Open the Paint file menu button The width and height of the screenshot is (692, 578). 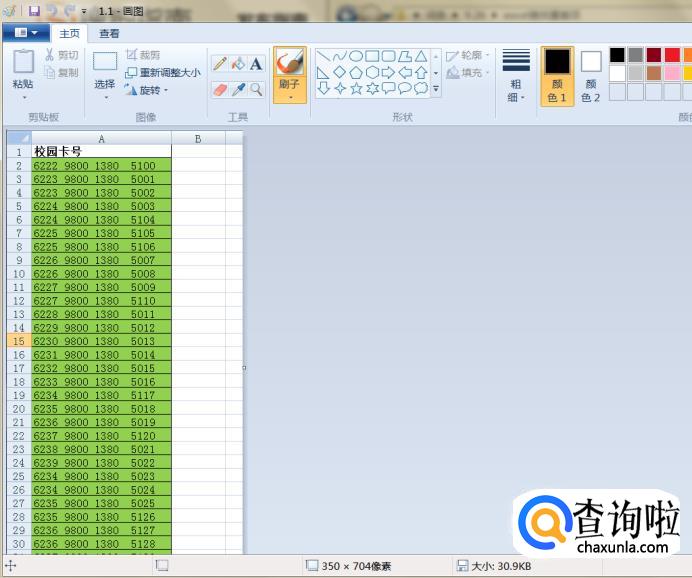pyautogui.click(x=26, y=33)
